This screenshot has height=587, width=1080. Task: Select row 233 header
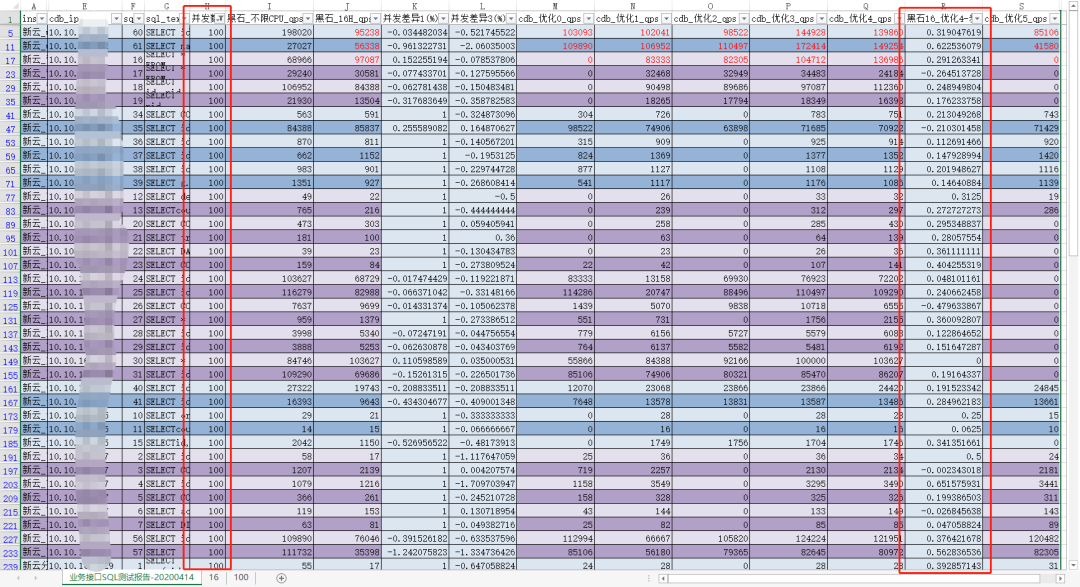(x=10, y=553)
